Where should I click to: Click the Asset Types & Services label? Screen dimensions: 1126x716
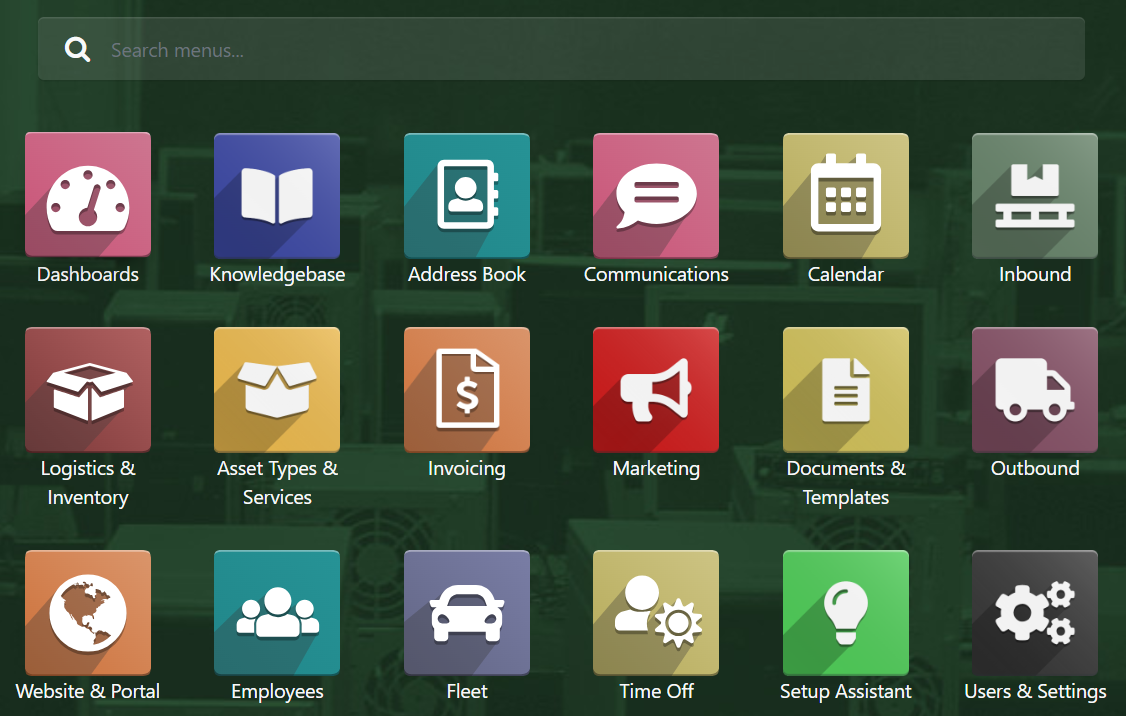pyautogui.click(x=277, y=483)
